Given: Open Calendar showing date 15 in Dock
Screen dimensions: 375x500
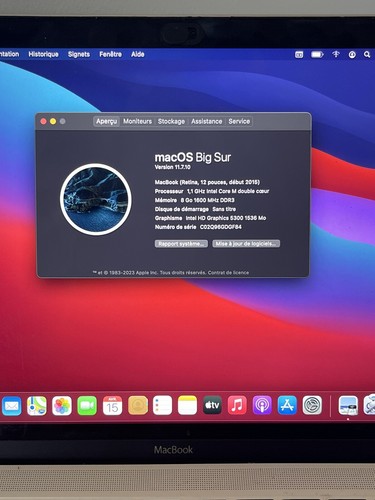Looking at the screenshot, I should 112,406.
